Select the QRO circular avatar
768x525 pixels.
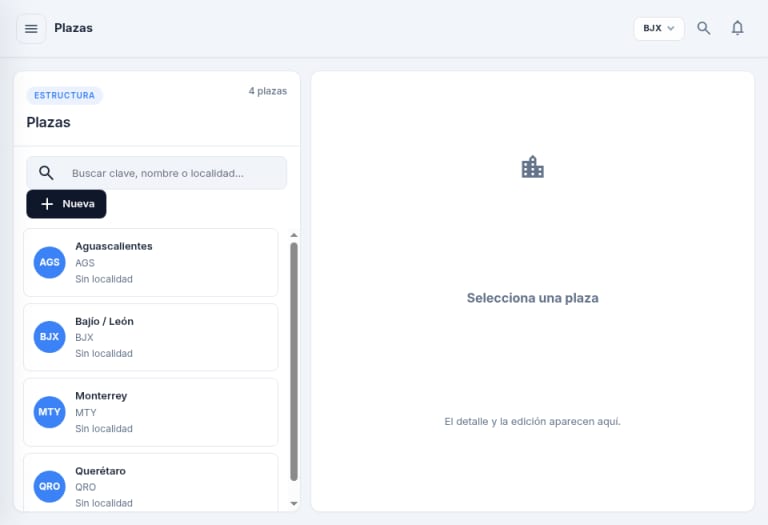tap(49, 486)
